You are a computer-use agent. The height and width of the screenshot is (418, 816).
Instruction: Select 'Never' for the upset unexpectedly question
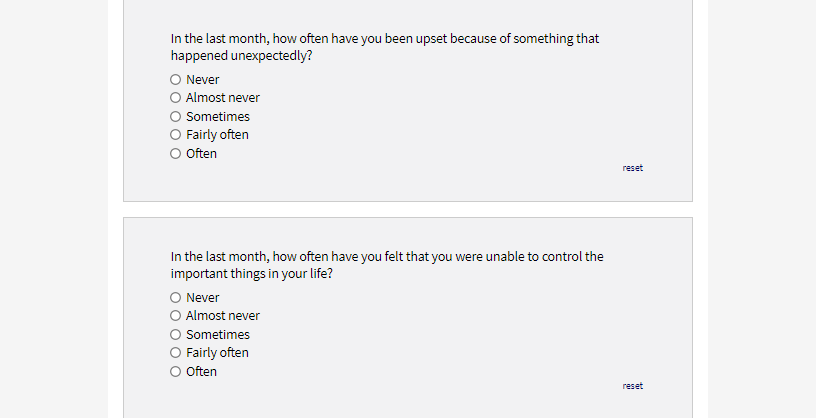(x=175, y=80)
